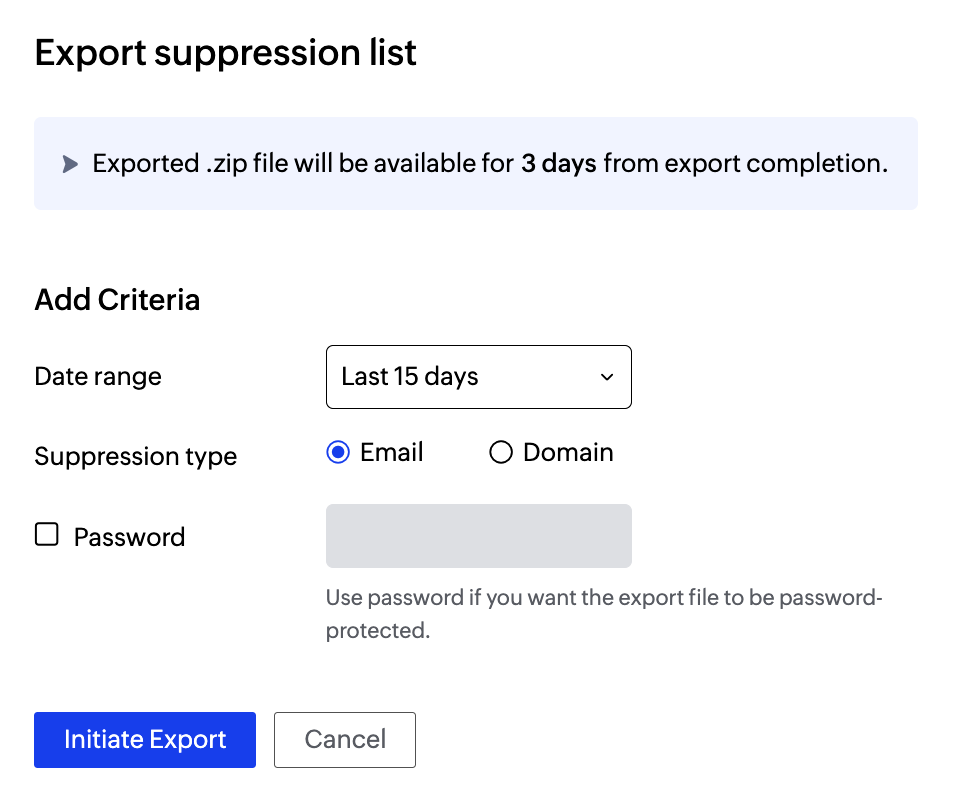
Task: Click the "Add Criteria" section heading
Action: [117, 300]
